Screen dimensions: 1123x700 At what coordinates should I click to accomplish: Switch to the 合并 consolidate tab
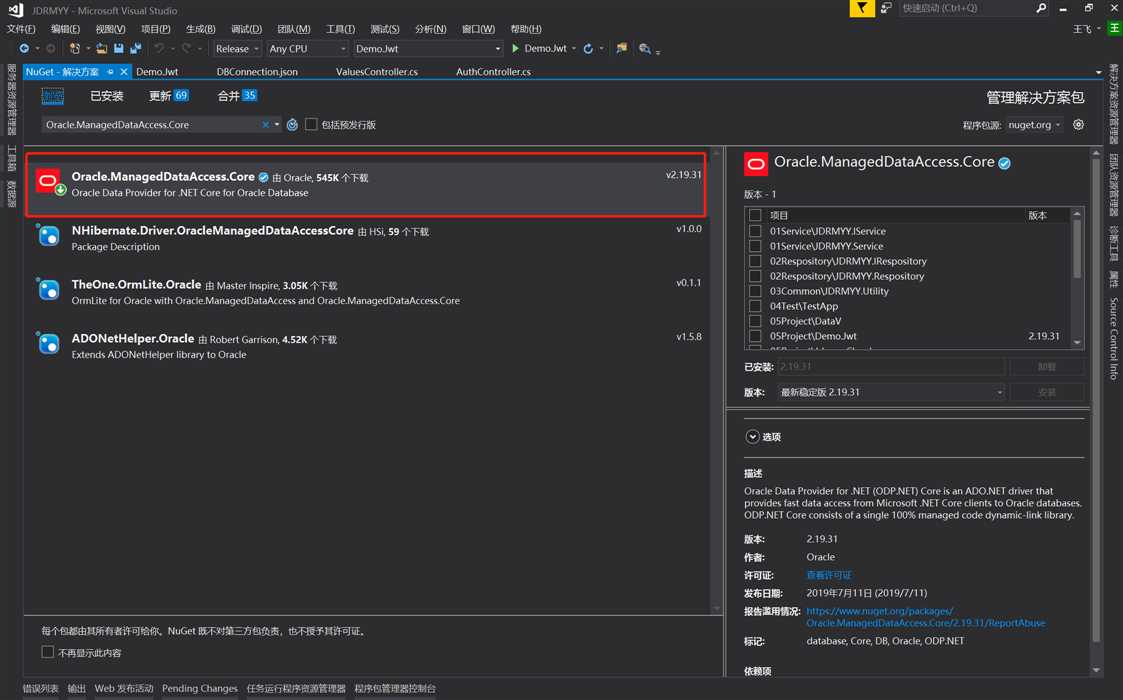pyautogui.click(x=237, y=95)
